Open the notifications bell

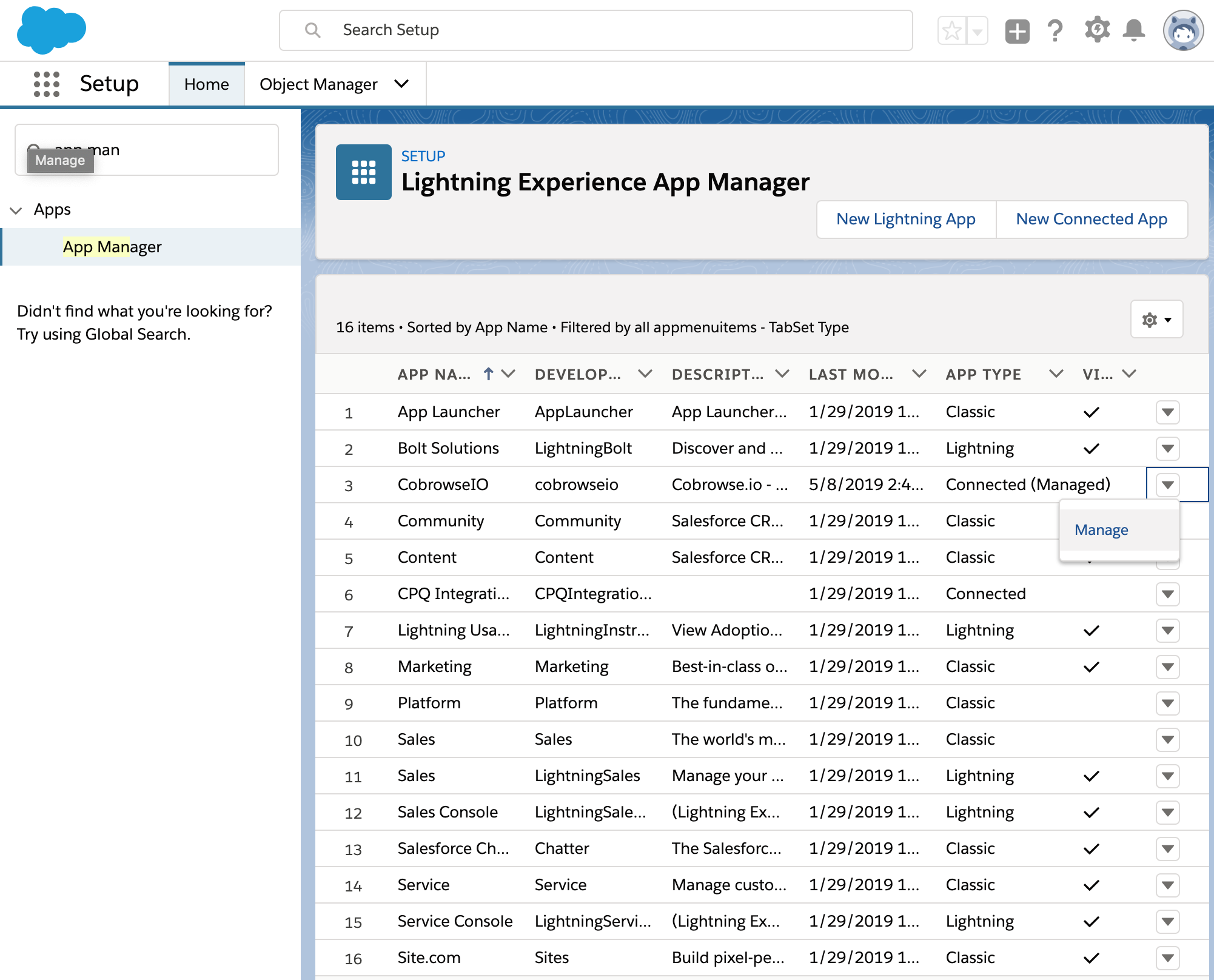coord(1133,30)
